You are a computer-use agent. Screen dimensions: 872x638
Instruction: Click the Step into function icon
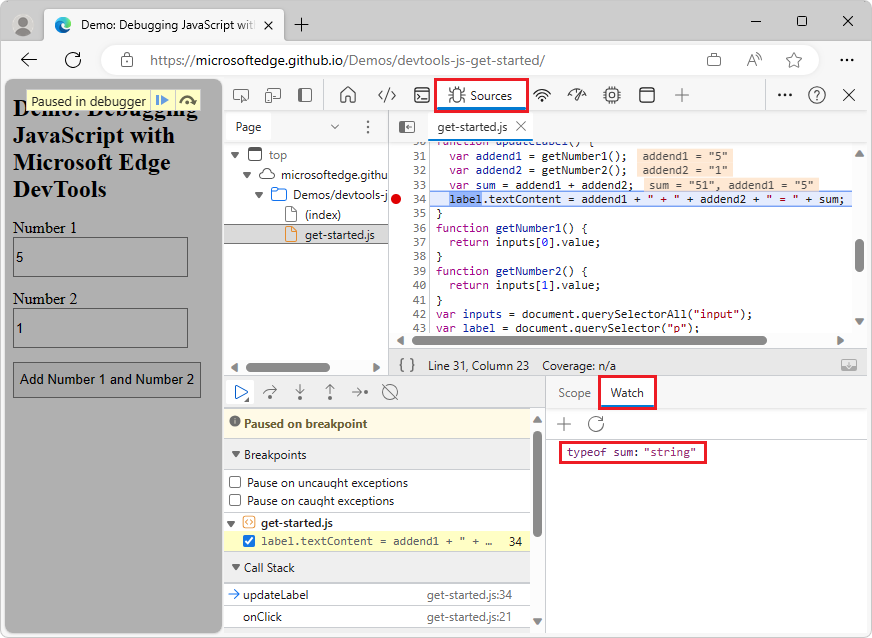point(300,392)
